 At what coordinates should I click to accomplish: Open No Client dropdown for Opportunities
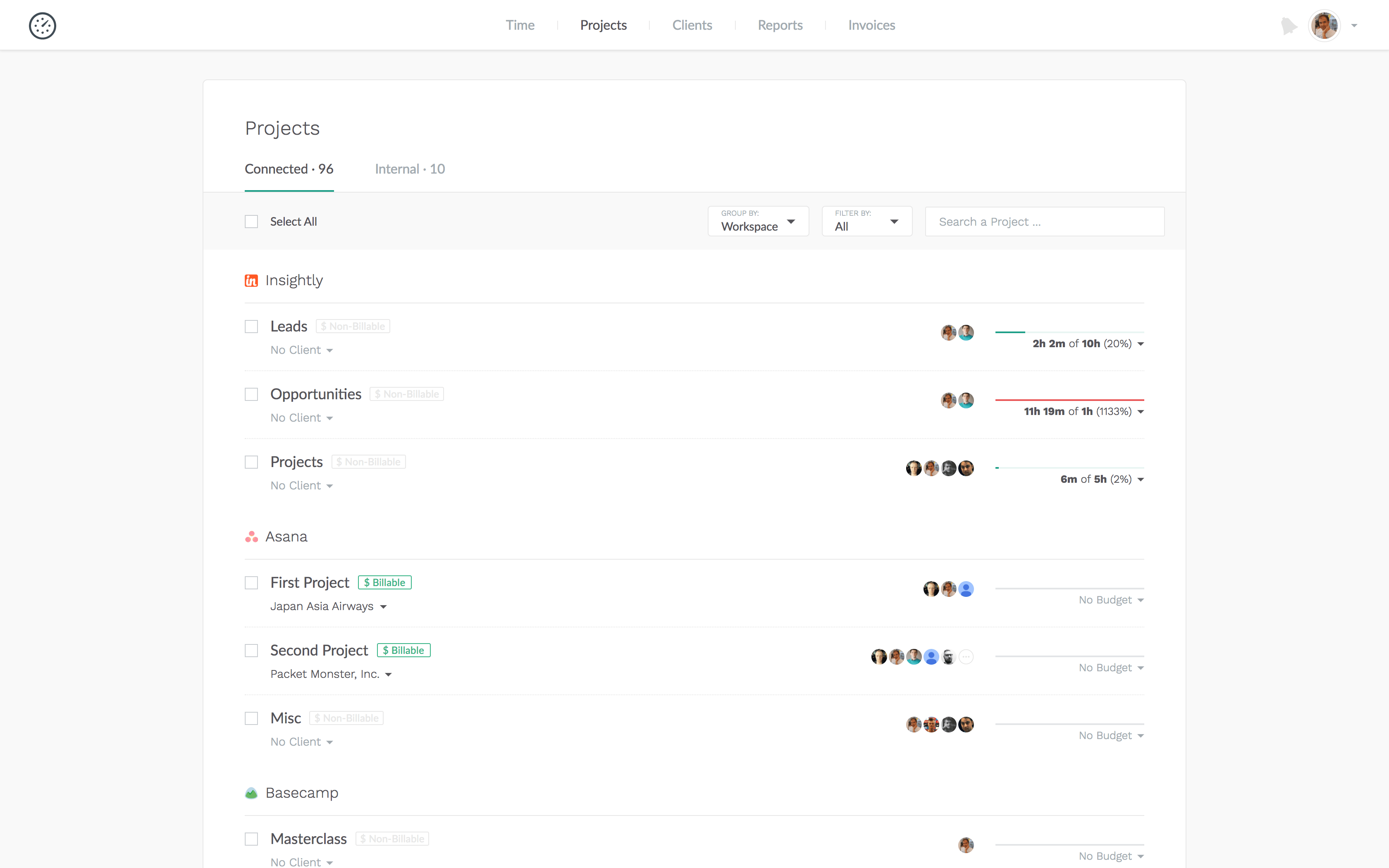point(302,418)
